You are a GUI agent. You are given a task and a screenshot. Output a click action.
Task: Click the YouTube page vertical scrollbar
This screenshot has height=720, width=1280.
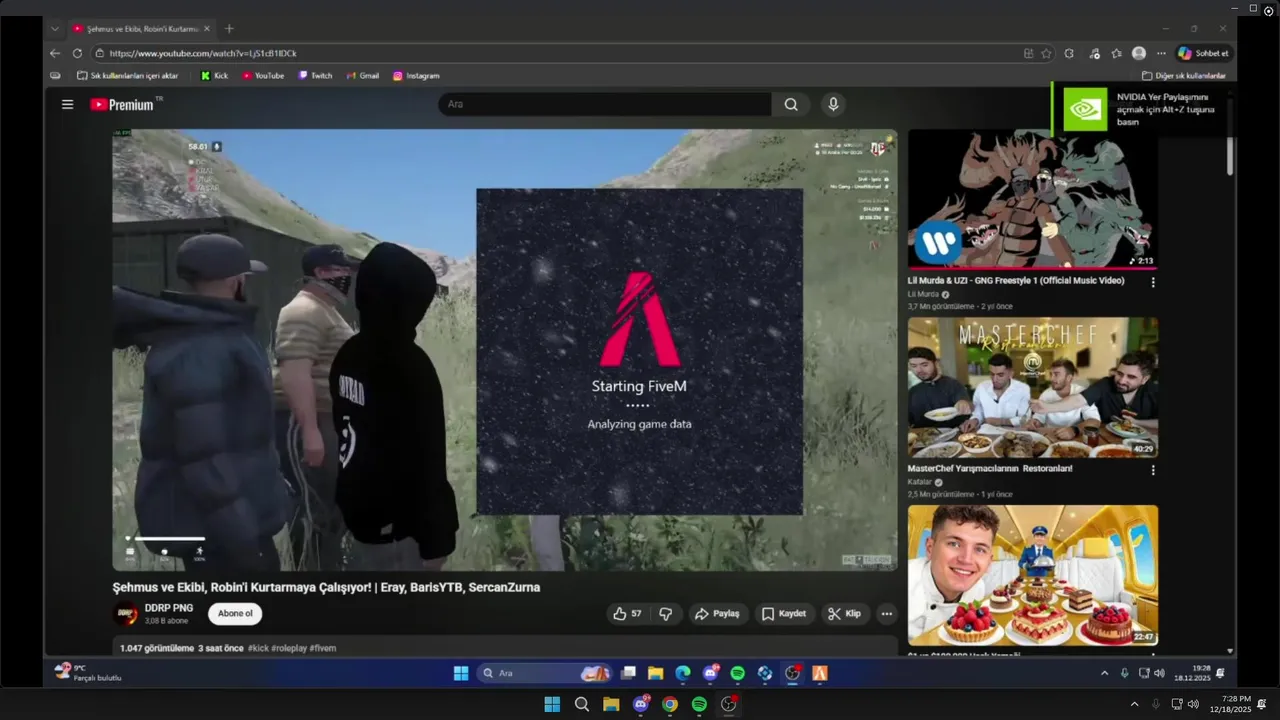[x=1230, y=154]
